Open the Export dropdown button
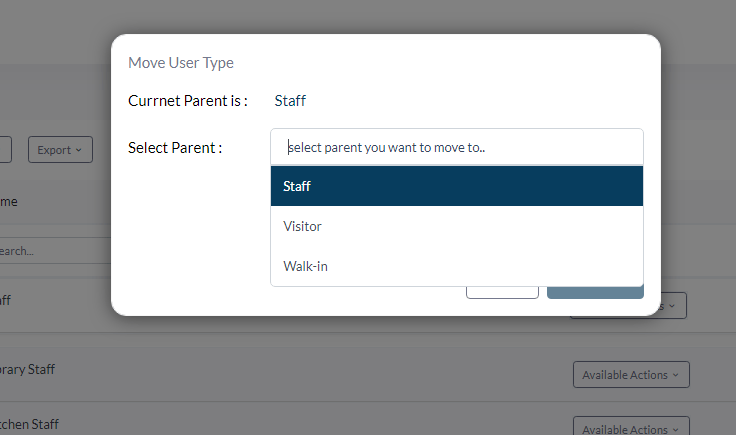 coord(60,150)
